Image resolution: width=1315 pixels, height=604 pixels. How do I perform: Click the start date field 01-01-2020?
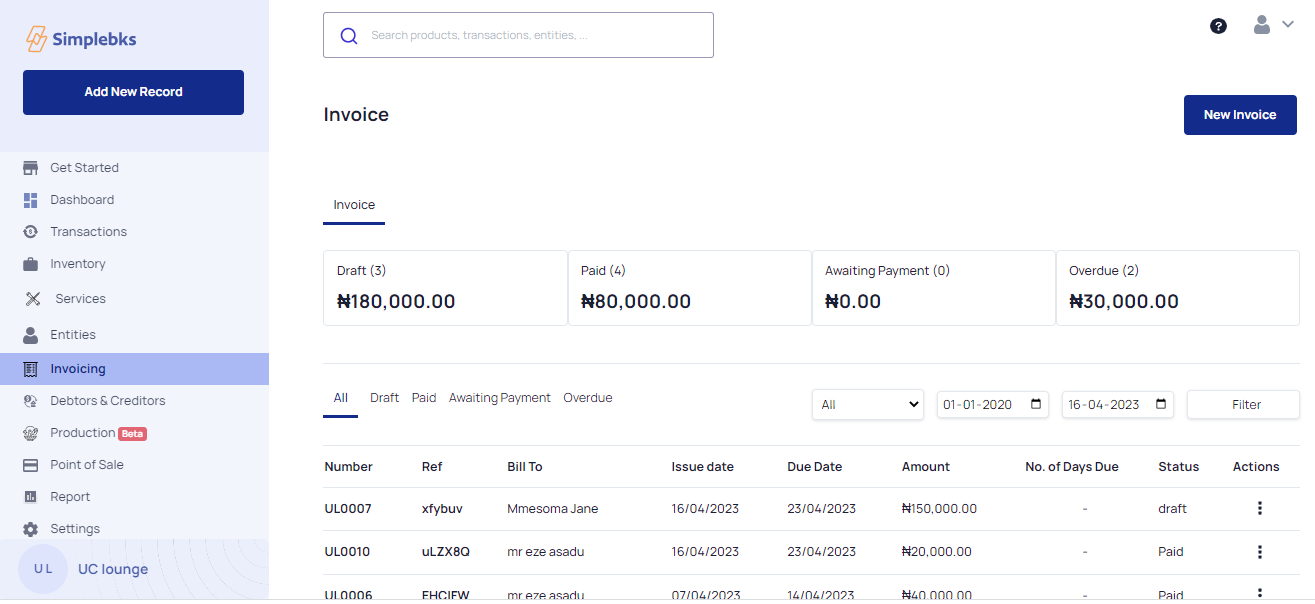tap(993, 405)
